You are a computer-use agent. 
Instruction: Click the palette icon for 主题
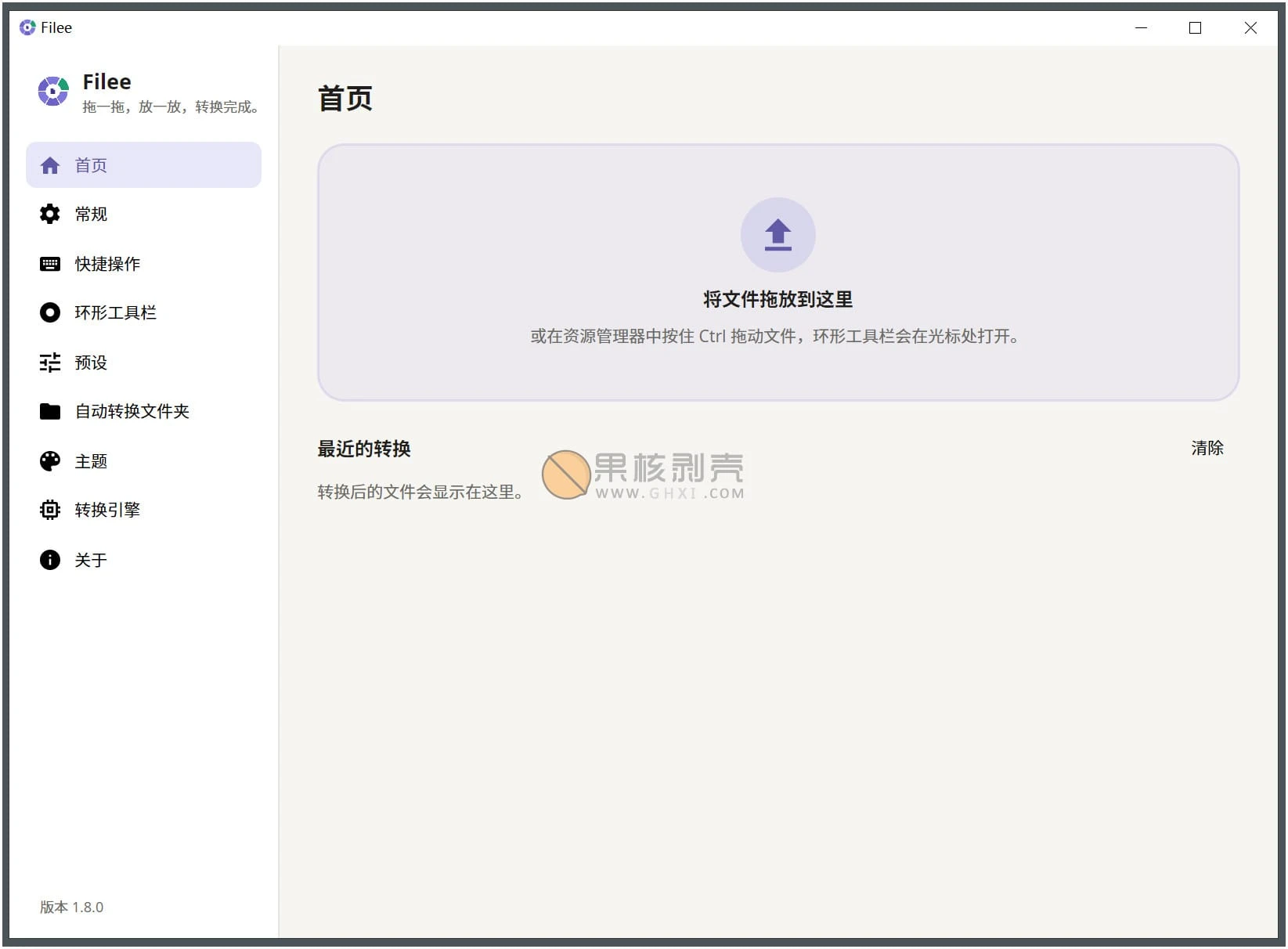point(50,461)
